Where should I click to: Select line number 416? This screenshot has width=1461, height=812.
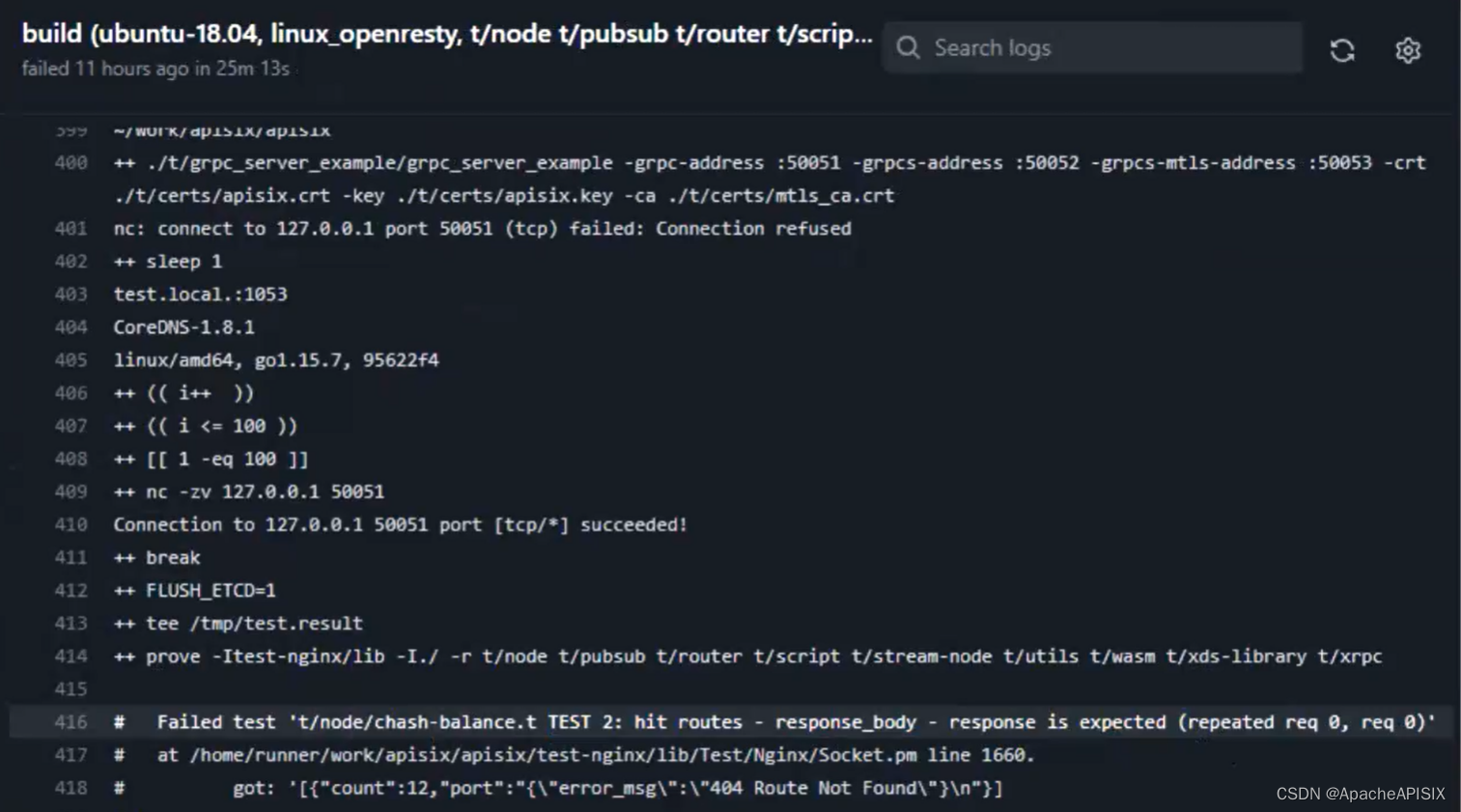(x=70, y=722)
